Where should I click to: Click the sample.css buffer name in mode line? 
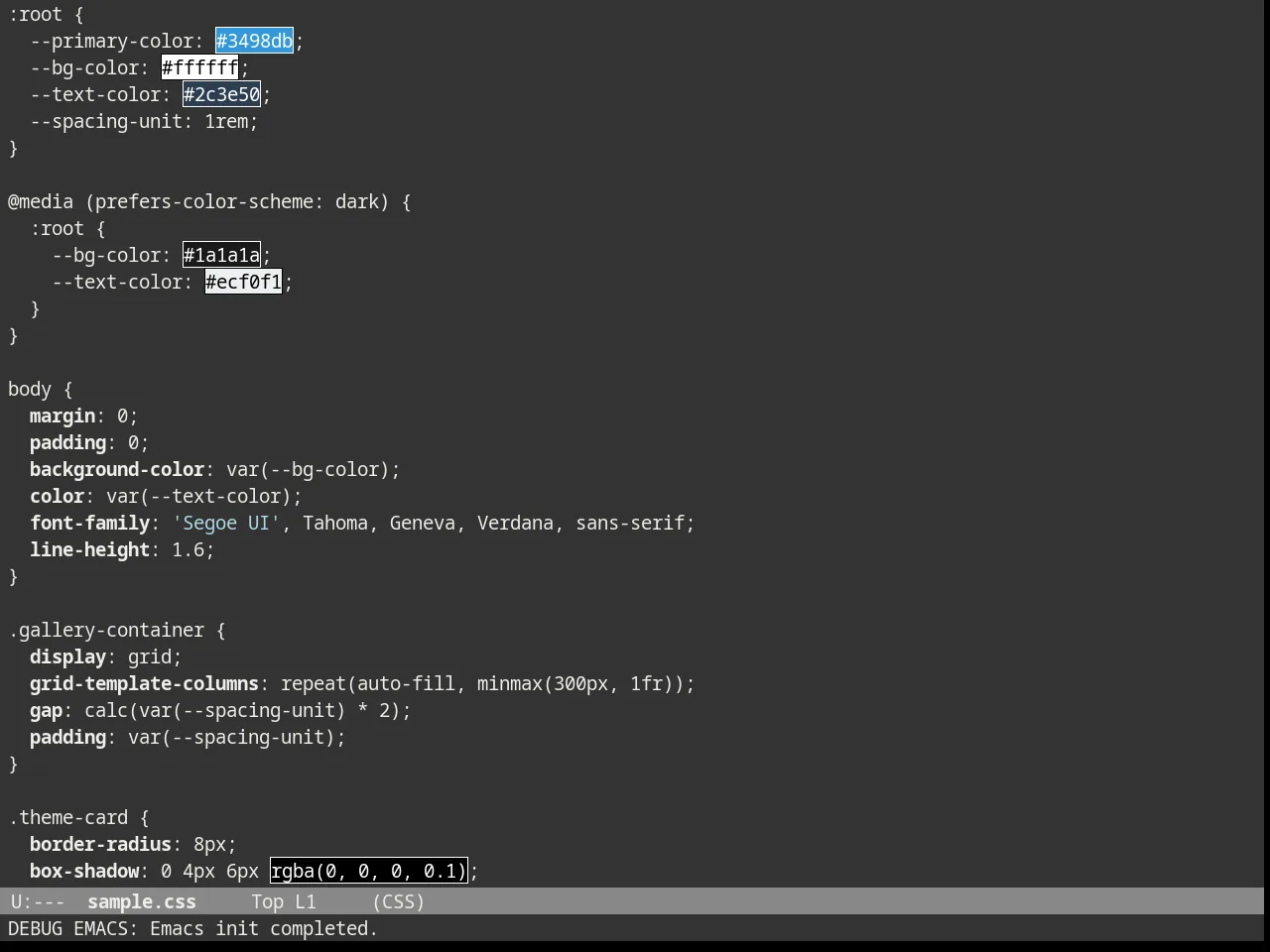click(x=142, y=901)
